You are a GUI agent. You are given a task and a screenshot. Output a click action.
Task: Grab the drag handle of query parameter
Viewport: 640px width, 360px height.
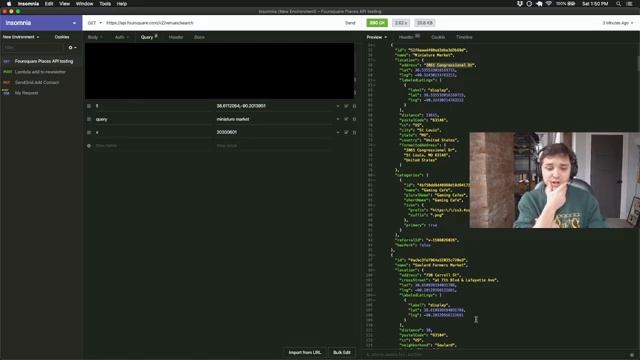(89, 119)
